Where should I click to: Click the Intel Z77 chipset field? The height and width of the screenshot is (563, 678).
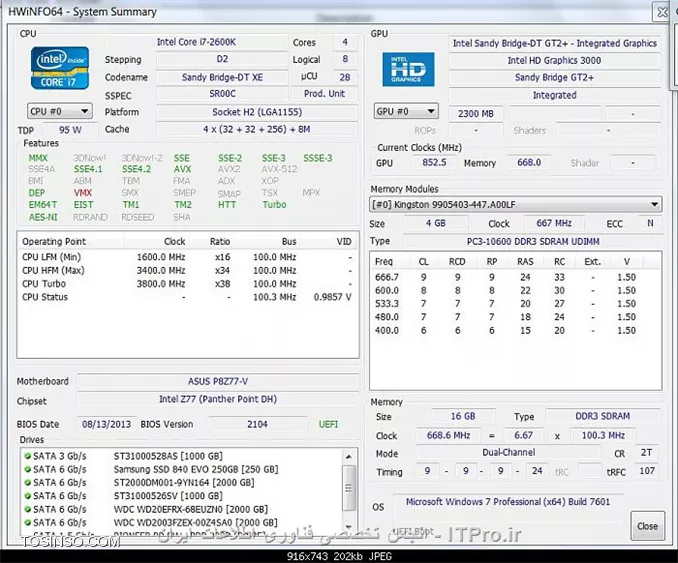coord(218,399)
